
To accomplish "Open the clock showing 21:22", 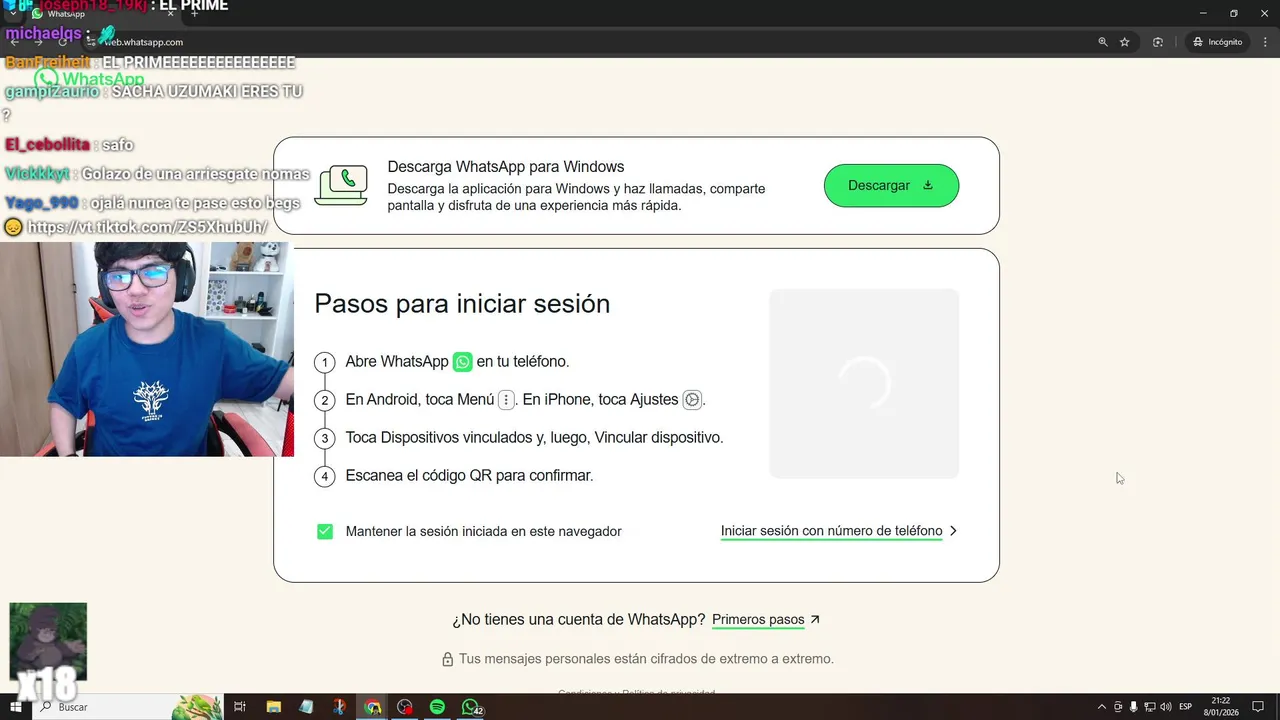I will 1221,707.
